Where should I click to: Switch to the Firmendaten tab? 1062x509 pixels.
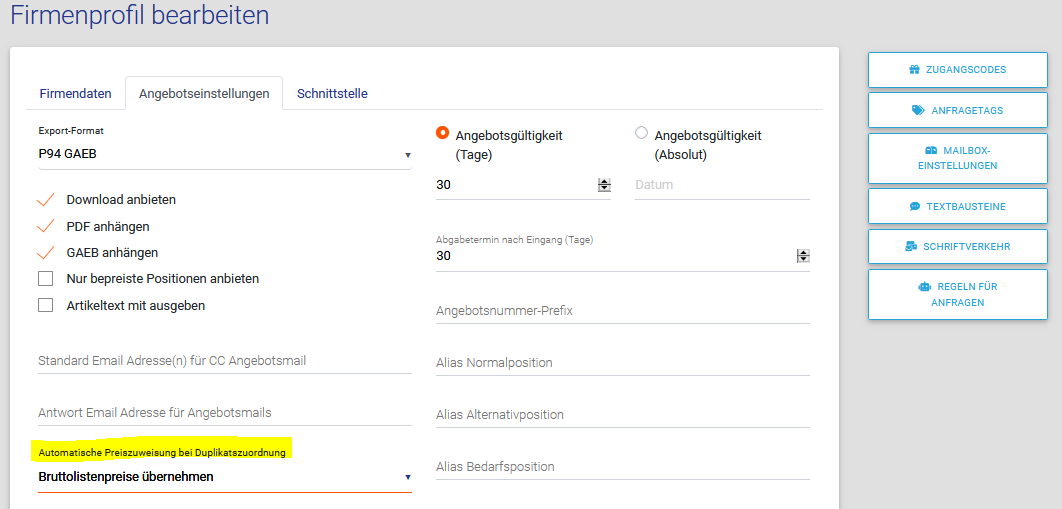pos(75,94)
